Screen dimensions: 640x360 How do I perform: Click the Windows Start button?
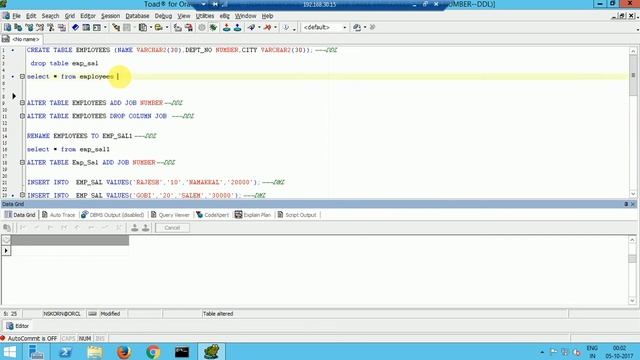pyautogui.click(x=10, y=351)
